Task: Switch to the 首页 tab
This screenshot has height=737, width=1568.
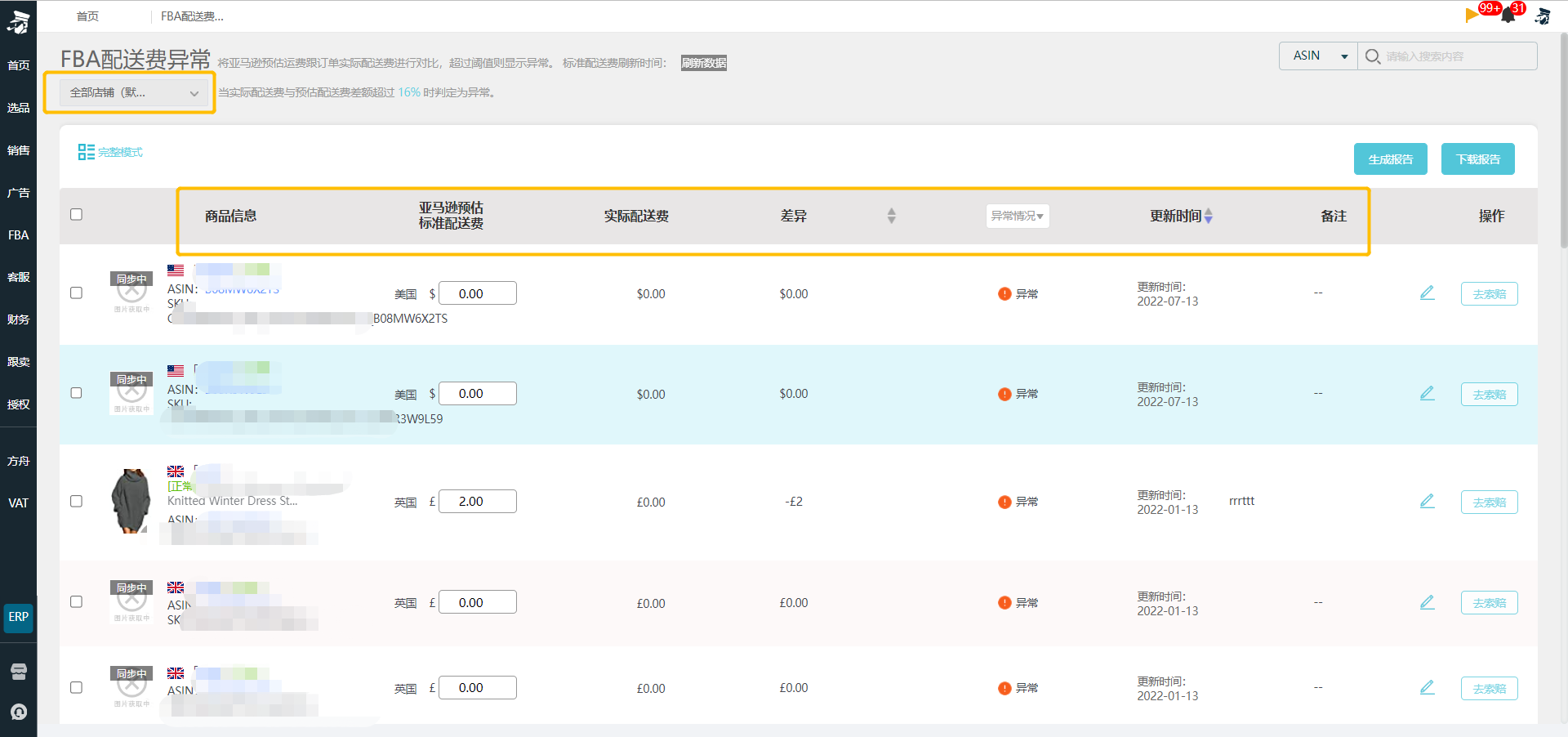Action: (87, 16)
